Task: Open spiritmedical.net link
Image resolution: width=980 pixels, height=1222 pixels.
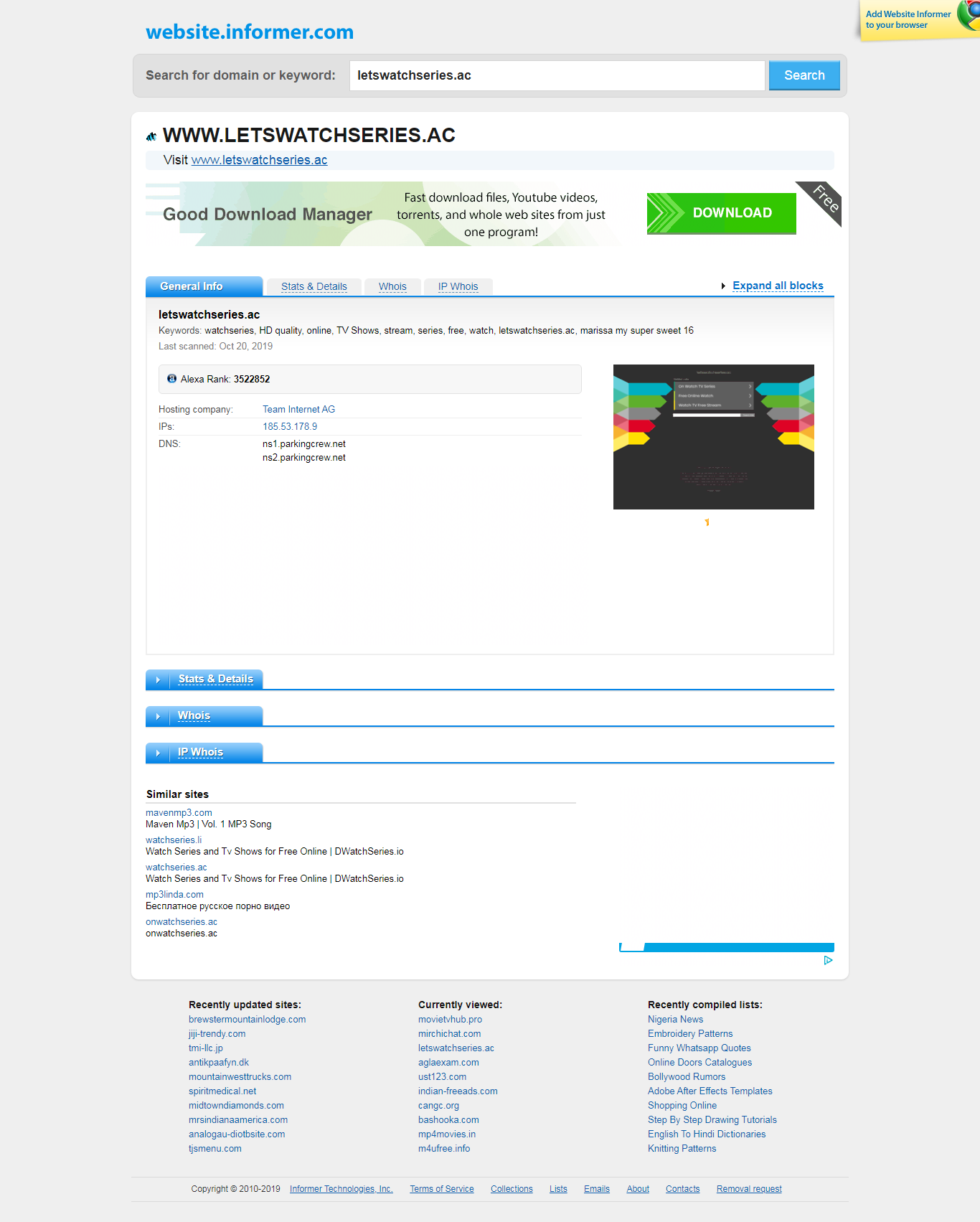Action: coord(222,1091)
